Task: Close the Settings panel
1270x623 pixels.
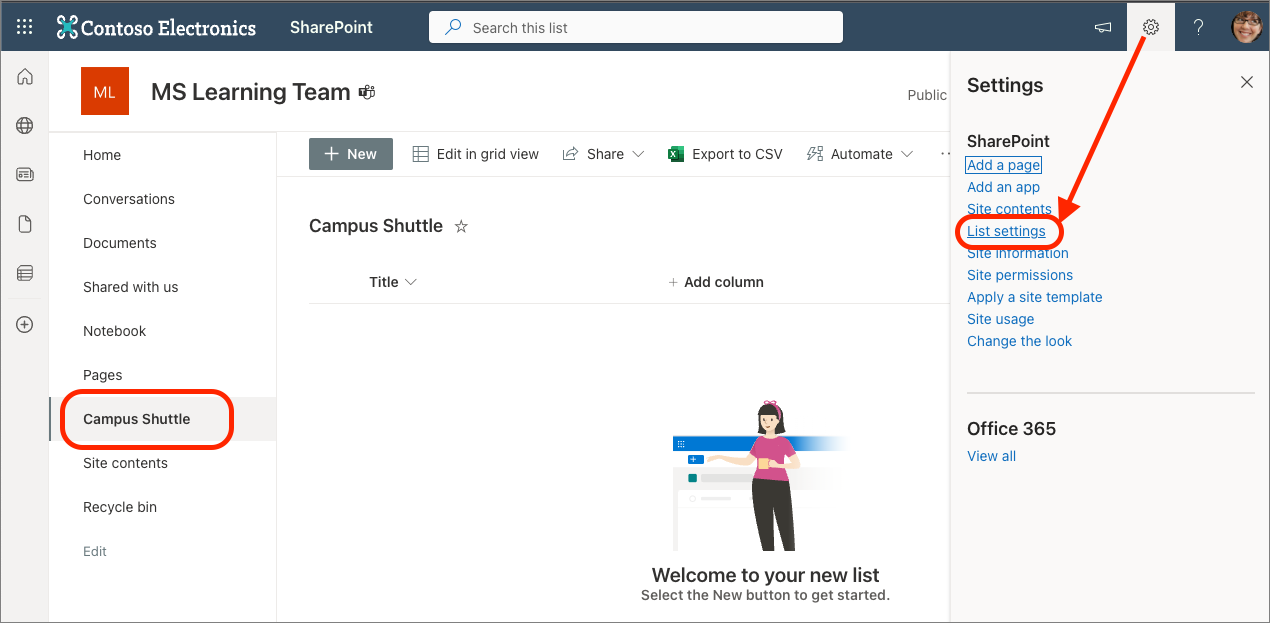Action: (x=1246, y=82)
